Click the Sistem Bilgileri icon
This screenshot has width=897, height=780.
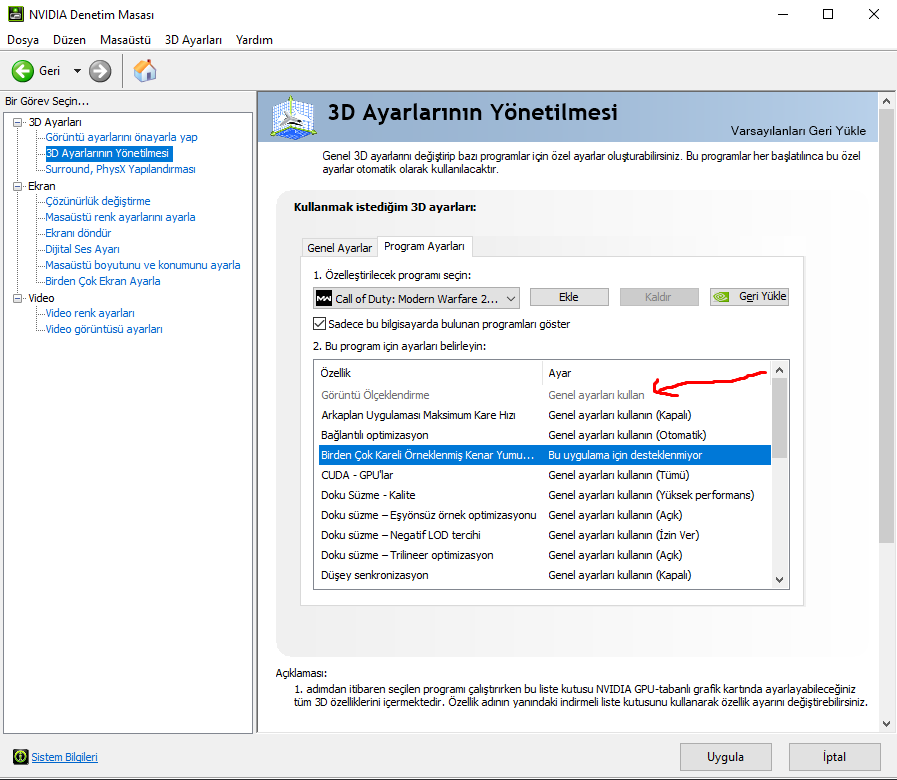pos(21,757)
